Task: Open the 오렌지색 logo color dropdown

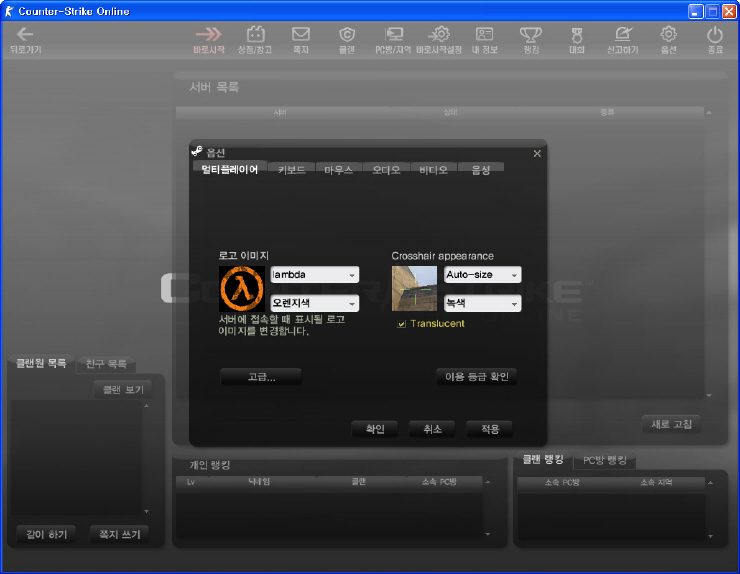Action: click(314, 303)
